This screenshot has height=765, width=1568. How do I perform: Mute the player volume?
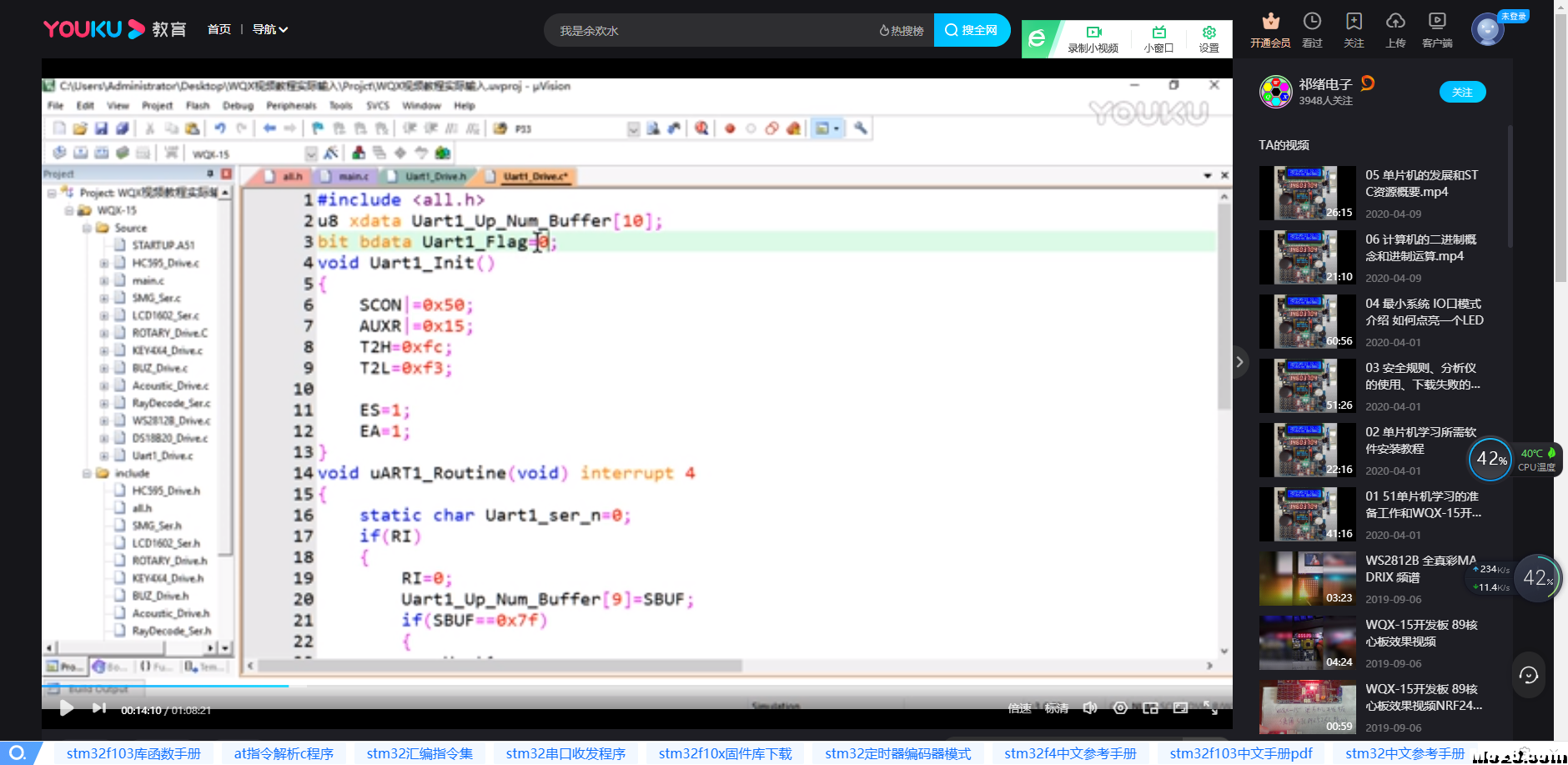tap(1090, 708)
